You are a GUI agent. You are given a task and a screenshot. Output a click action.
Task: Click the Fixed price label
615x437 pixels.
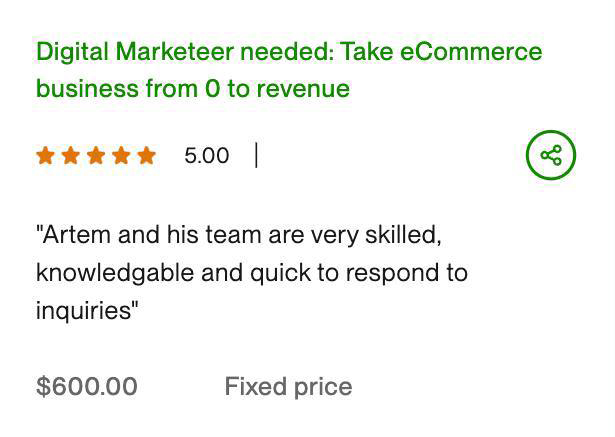(x=288, y=387)
